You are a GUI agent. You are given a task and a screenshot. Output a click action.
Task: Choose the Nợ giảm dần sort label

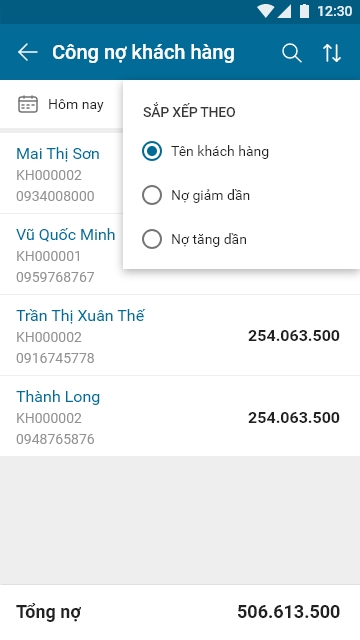(x=210, y=196)
